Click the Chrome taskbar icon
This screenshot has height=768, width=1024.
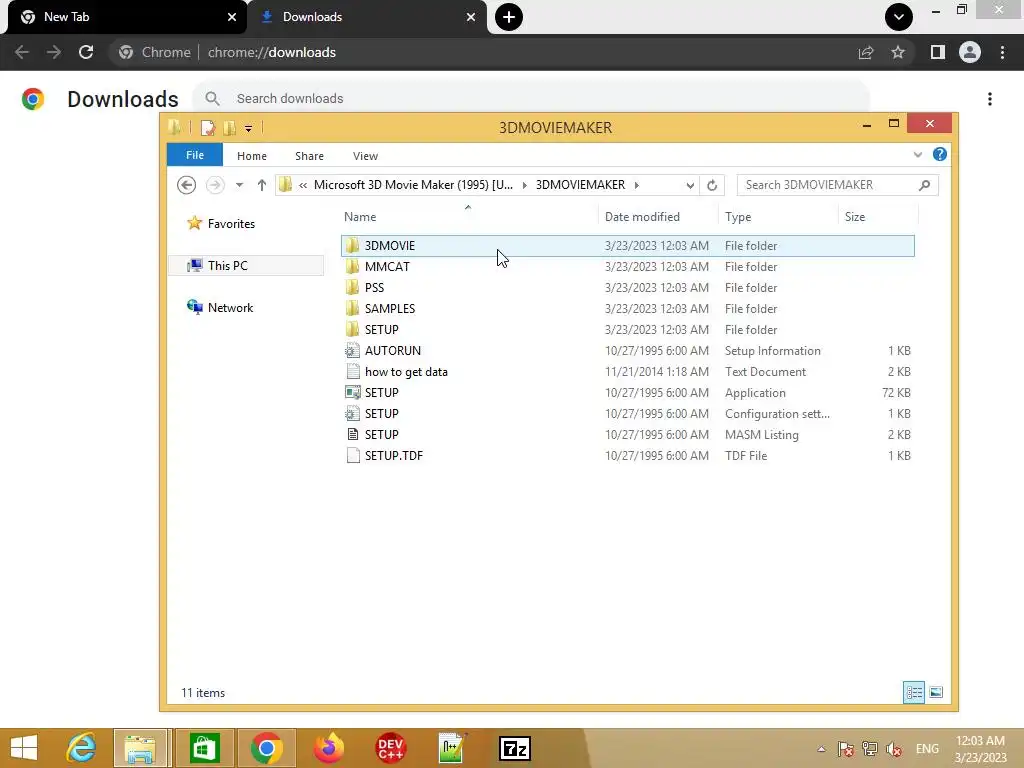click(x=266, y=748)
